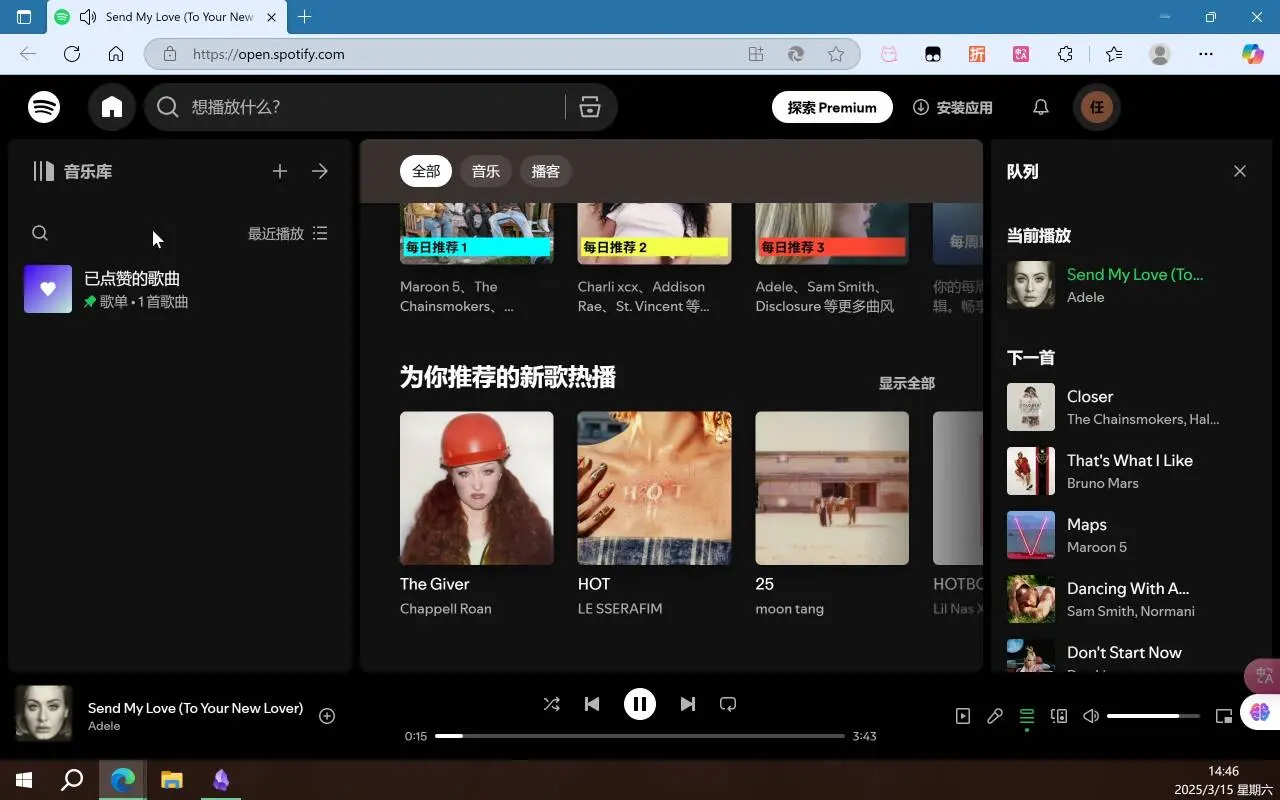Play Closer from the queue

[x=1131, y=407]
